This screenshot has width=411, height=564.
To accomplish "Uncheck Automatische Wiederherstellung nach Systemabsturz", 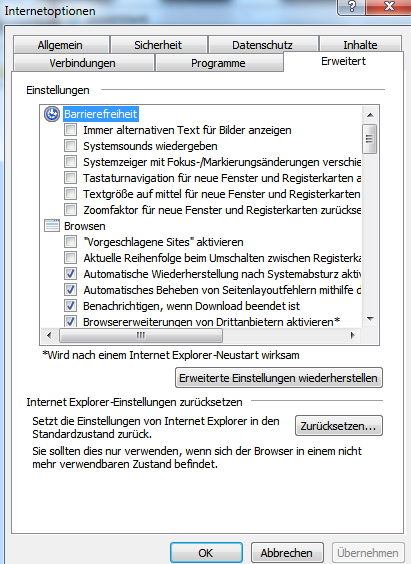I will click(70, 274).
